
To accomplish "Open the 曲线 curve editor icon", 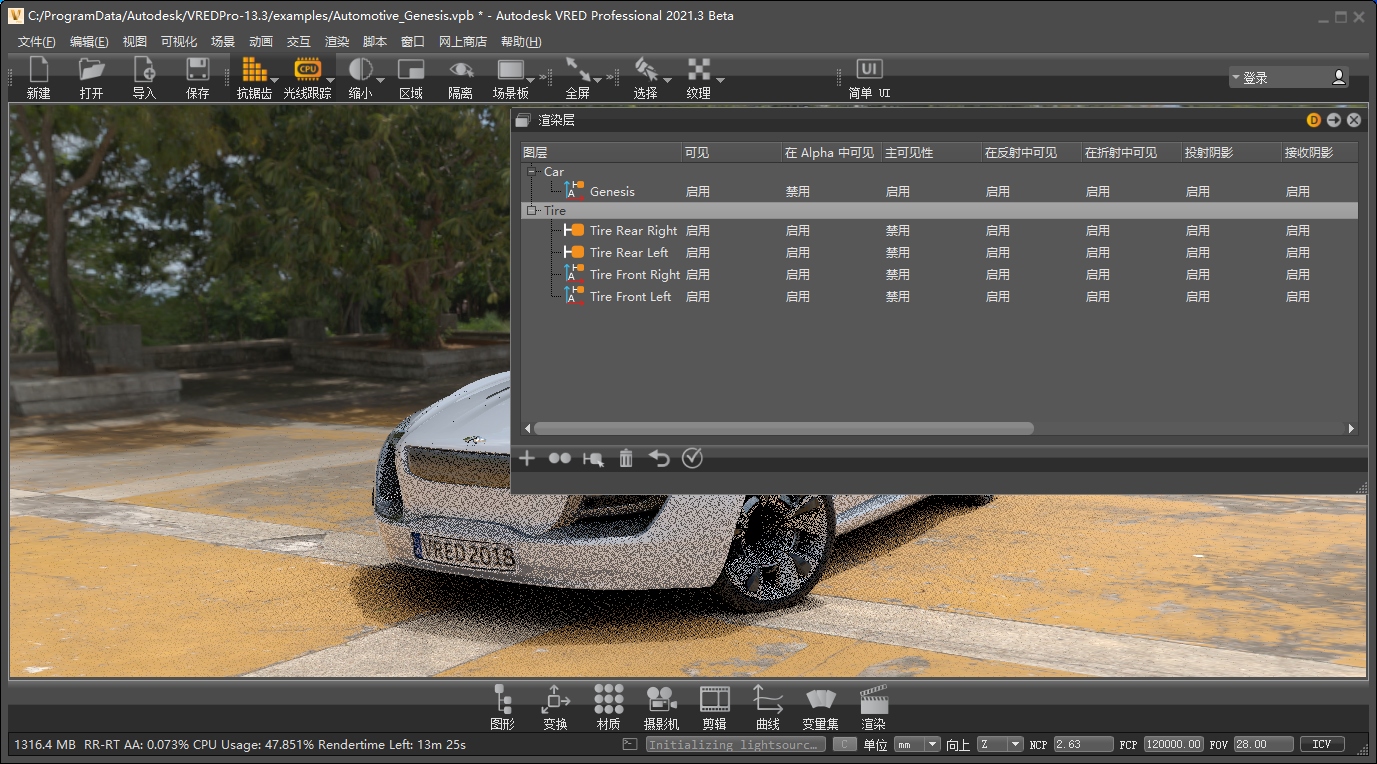I will tap(767, 706).
